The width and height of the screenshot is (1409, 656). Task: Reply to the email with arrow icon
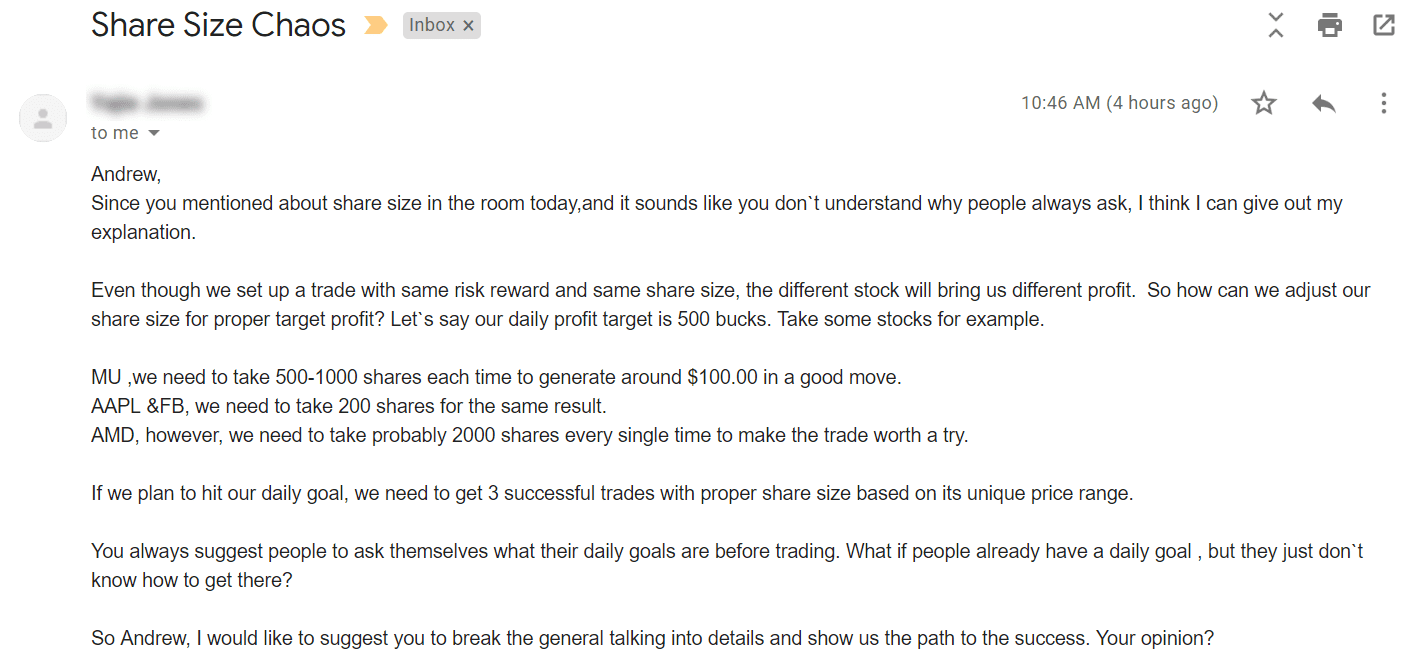pos(1324,103)
